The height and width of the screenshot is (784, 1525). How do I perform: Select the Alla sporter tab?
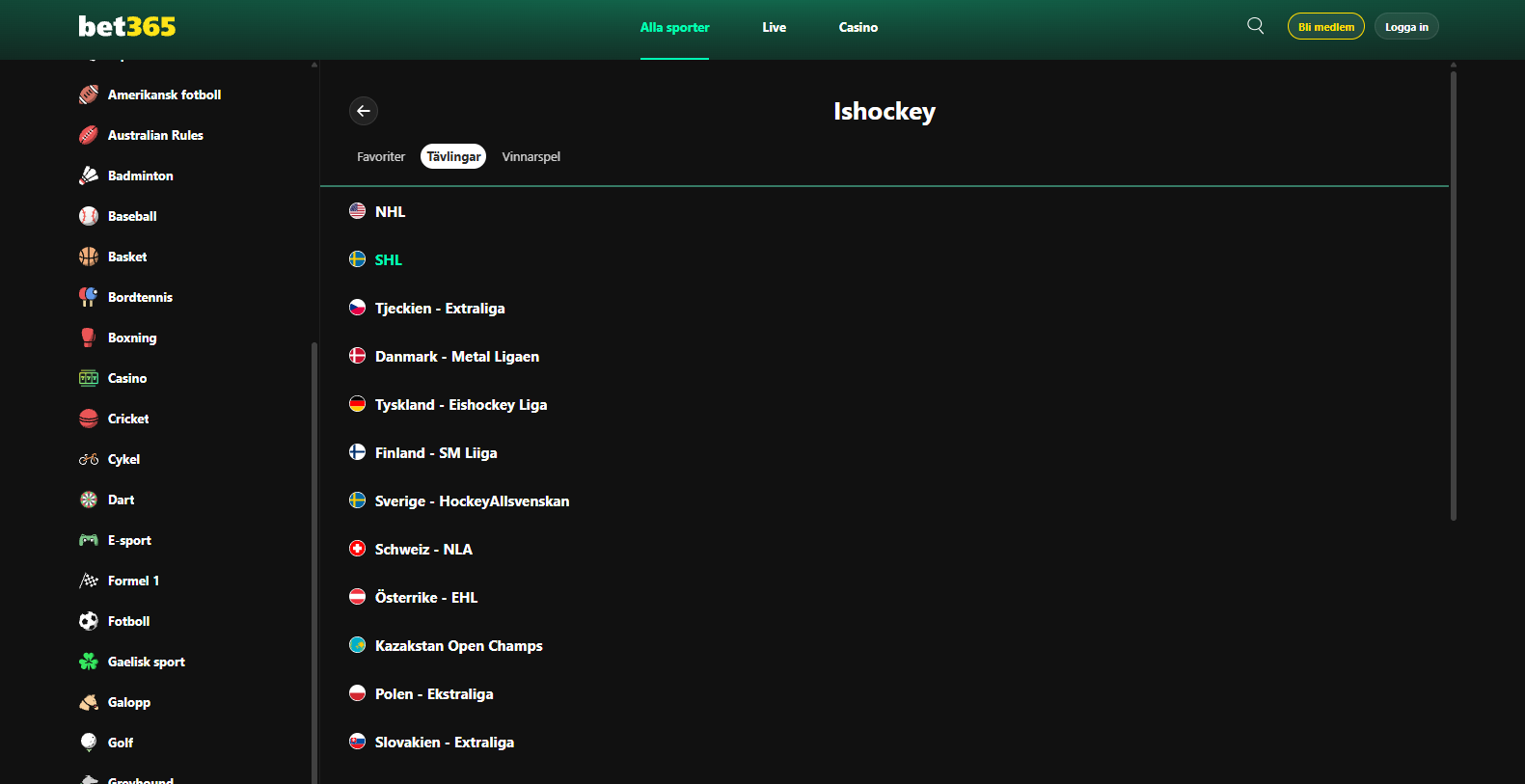(x=674, y=27)
